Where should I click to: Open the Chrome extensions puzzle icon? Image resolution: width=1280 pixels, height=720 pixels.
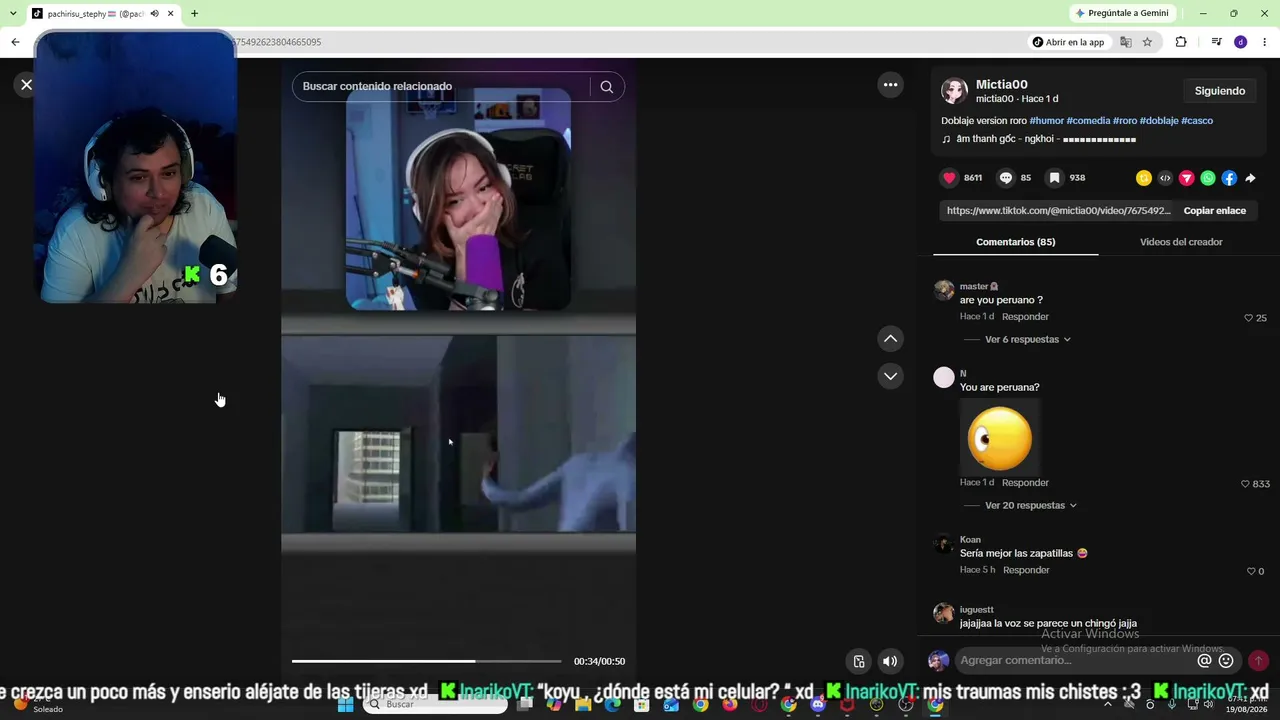pos(1181,42)
